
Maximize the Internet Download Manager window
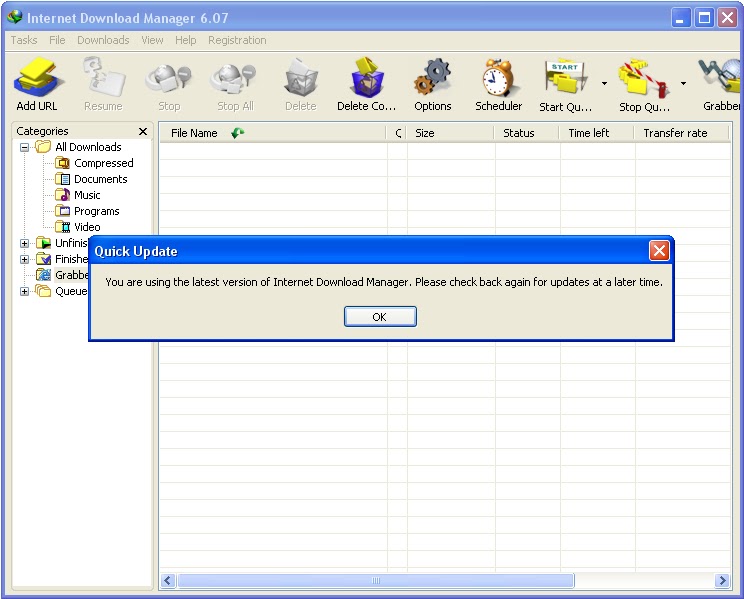[x=704, y=18]
